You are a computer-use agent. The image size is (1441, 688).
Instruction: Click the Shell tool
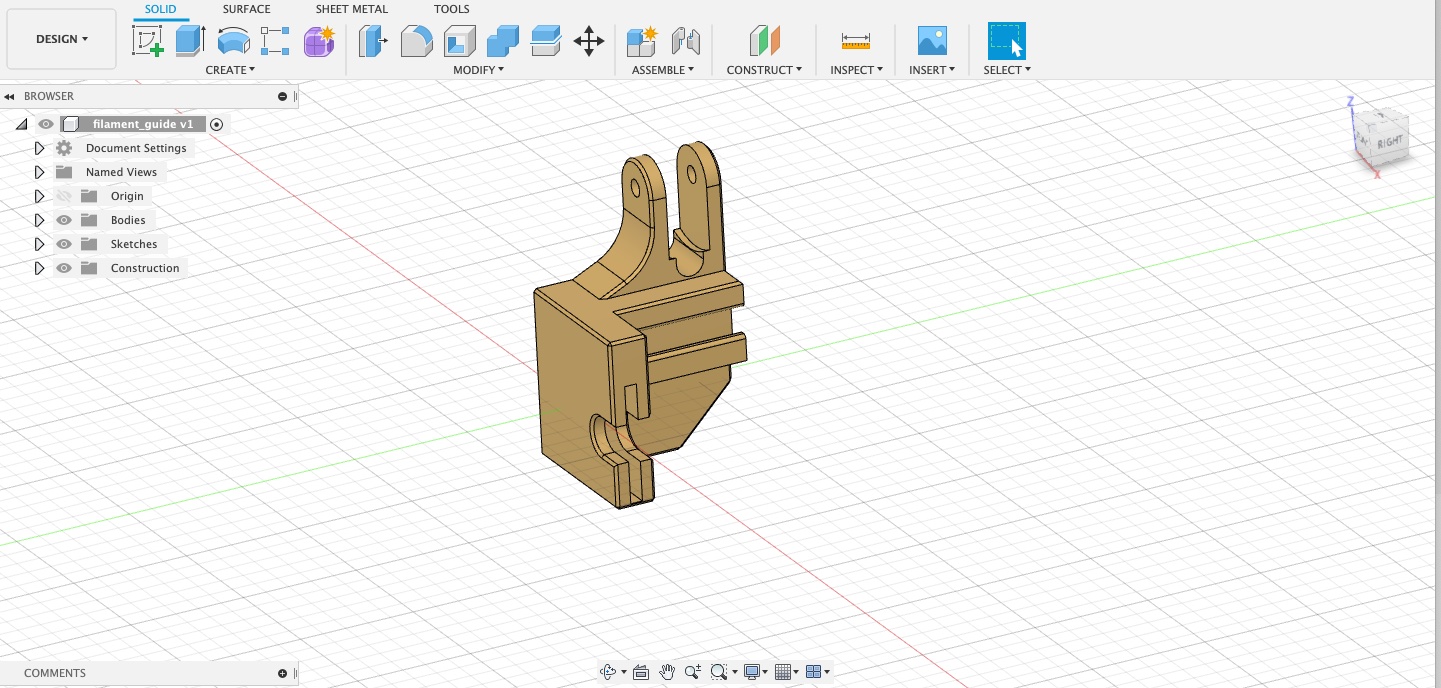(459, 42)
